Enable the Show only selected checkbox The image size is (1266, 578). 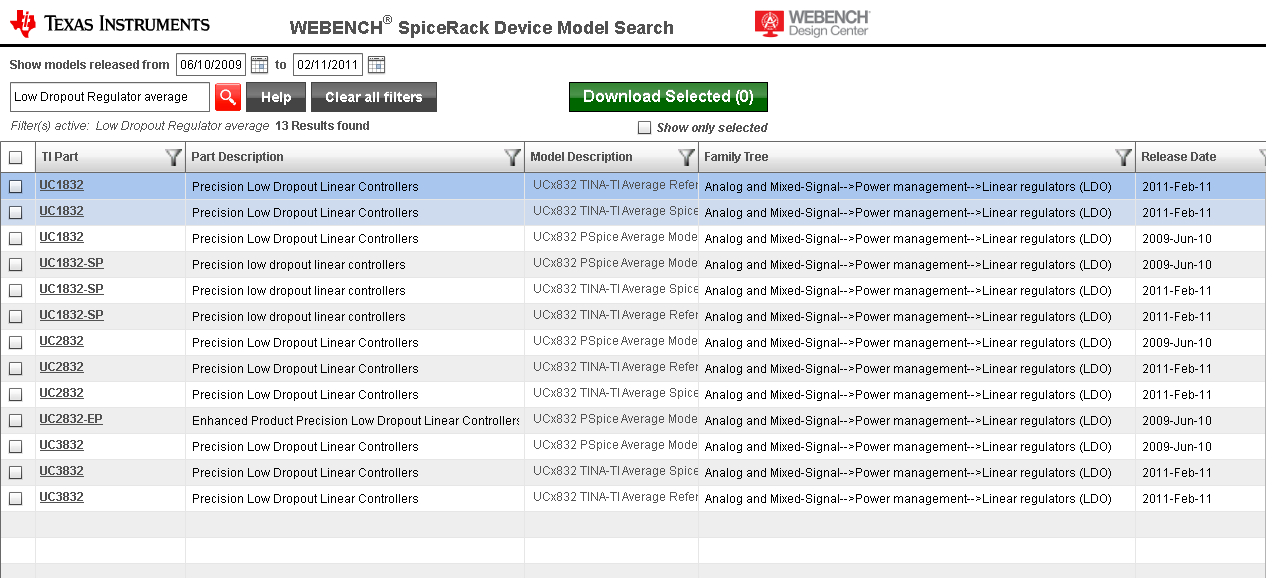[645, 128]
